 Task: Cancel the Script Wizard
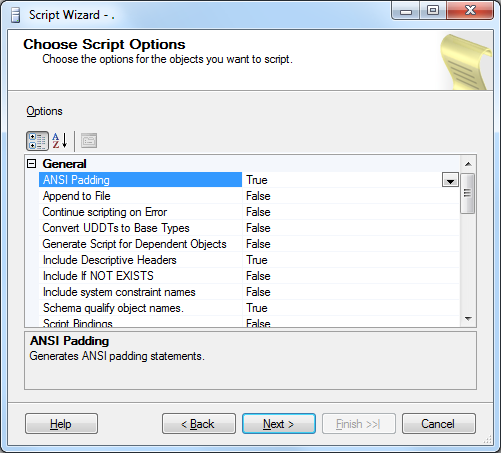tap(439, 424)
